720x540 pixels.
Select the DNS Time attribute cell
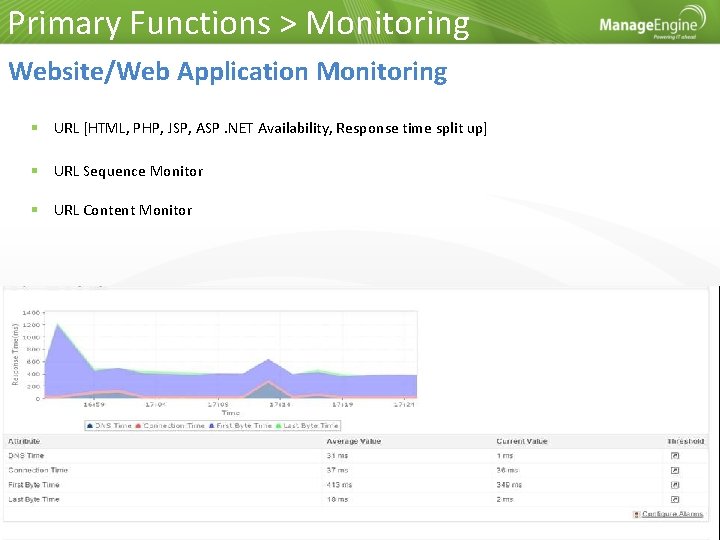[26, 456]
